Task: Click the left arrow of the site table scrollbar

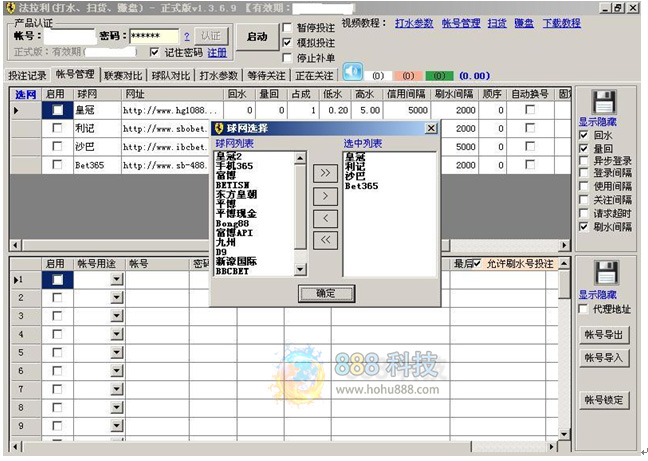Action: 15,245
